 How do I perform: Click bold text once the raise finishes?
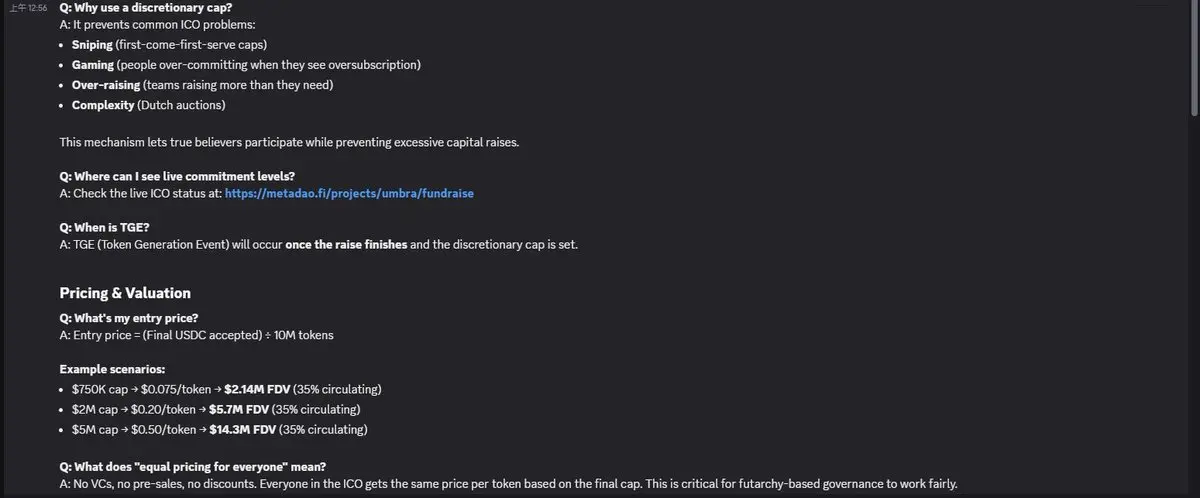(346, 245)
